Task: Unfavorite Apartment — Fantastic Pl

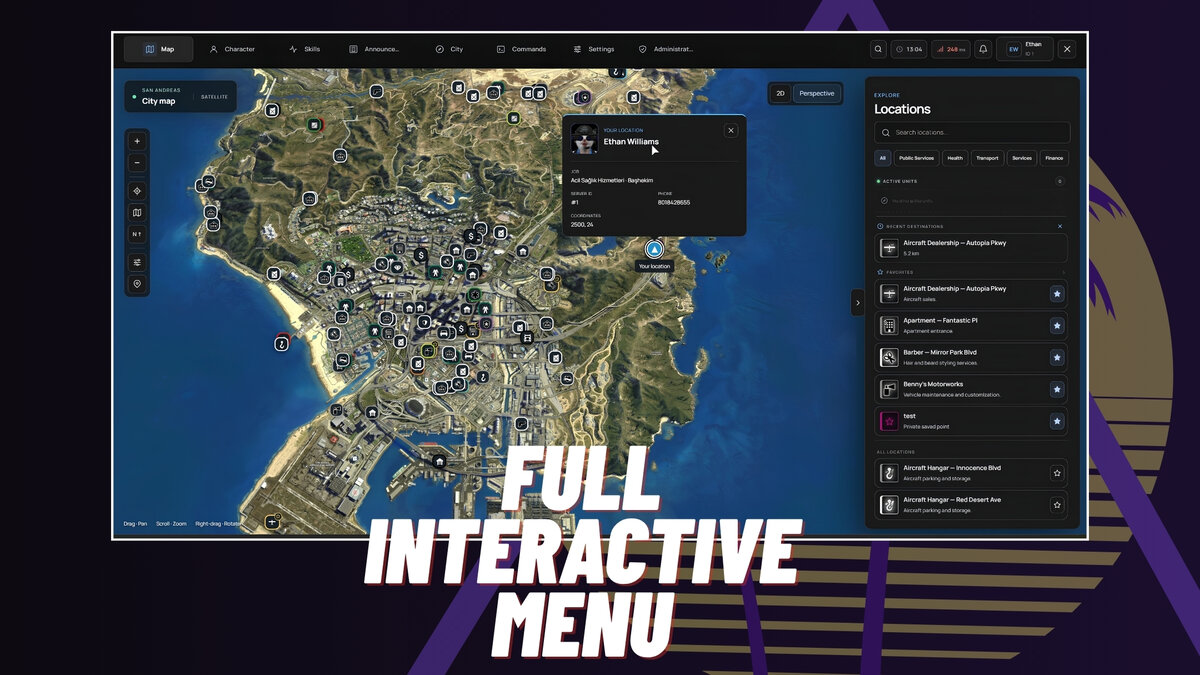Action: tap(1057, 326)
